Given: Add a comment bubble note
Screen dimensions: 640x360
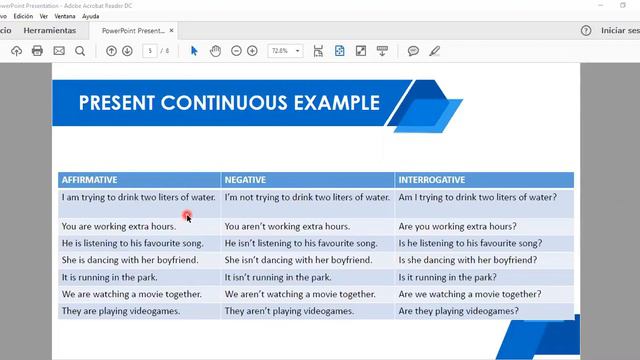Looking at the screenshot, I should click(x=413, y=51).
